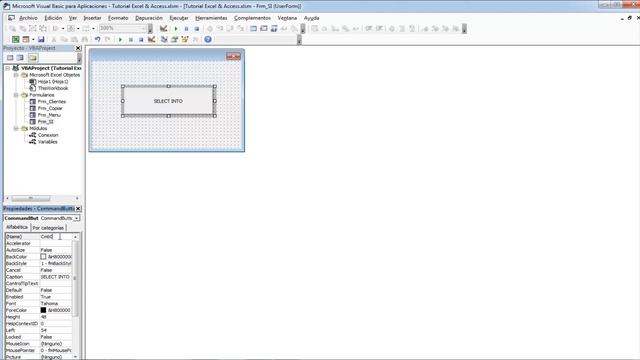Click the Redo arrow icon

click(108, 39)
